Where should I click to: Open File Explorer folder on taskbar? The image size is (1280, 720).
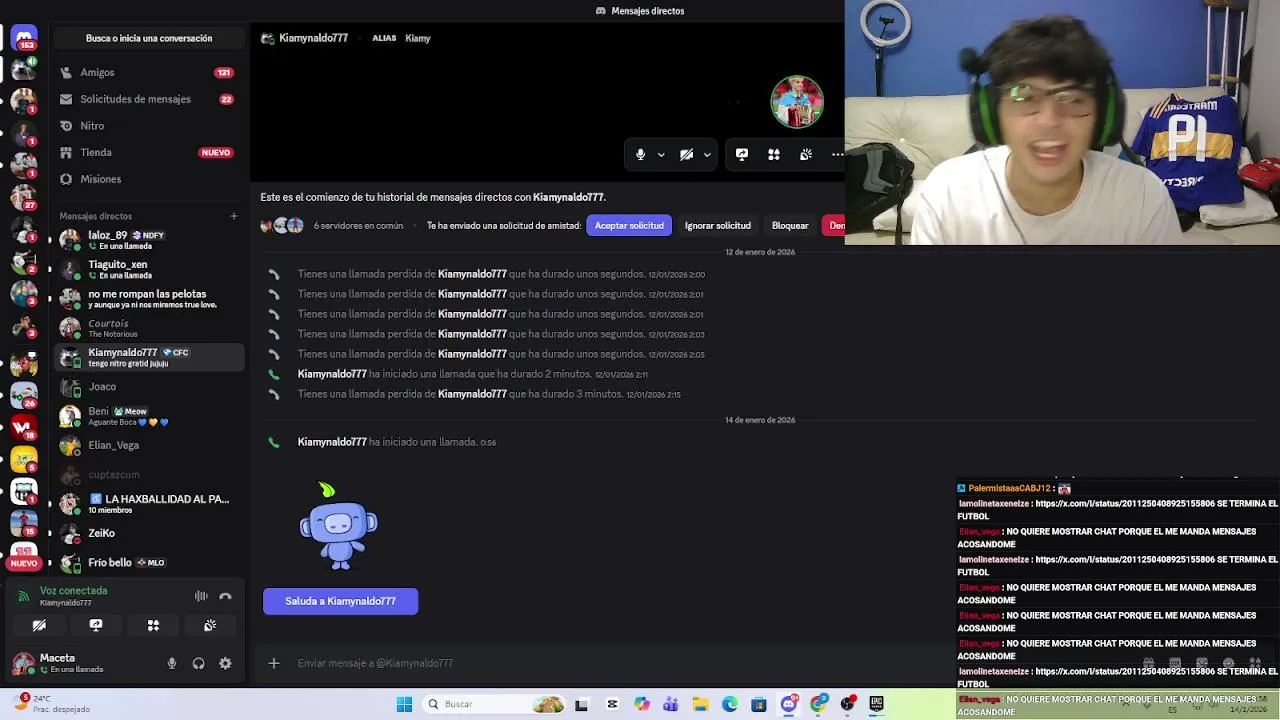pos(700,704)
